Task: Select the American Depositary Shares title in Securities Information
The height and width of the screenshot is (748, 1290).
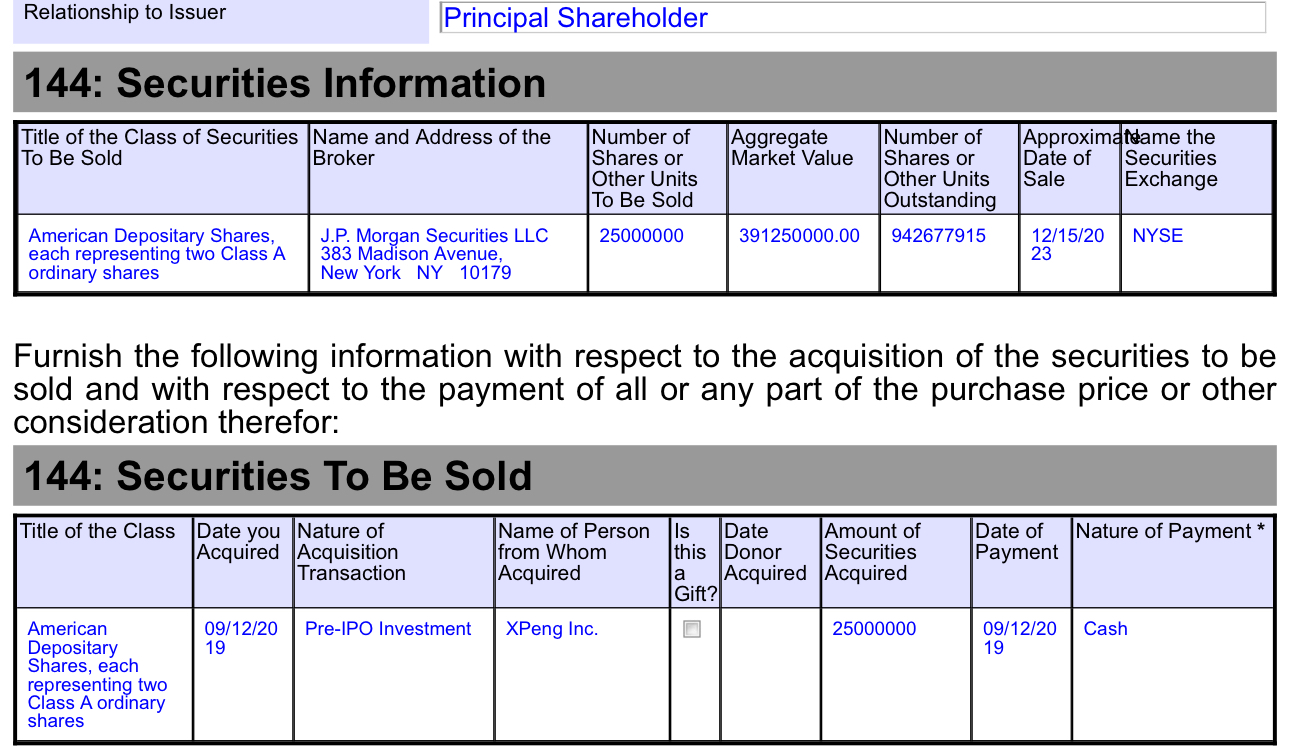Action: 157,254
